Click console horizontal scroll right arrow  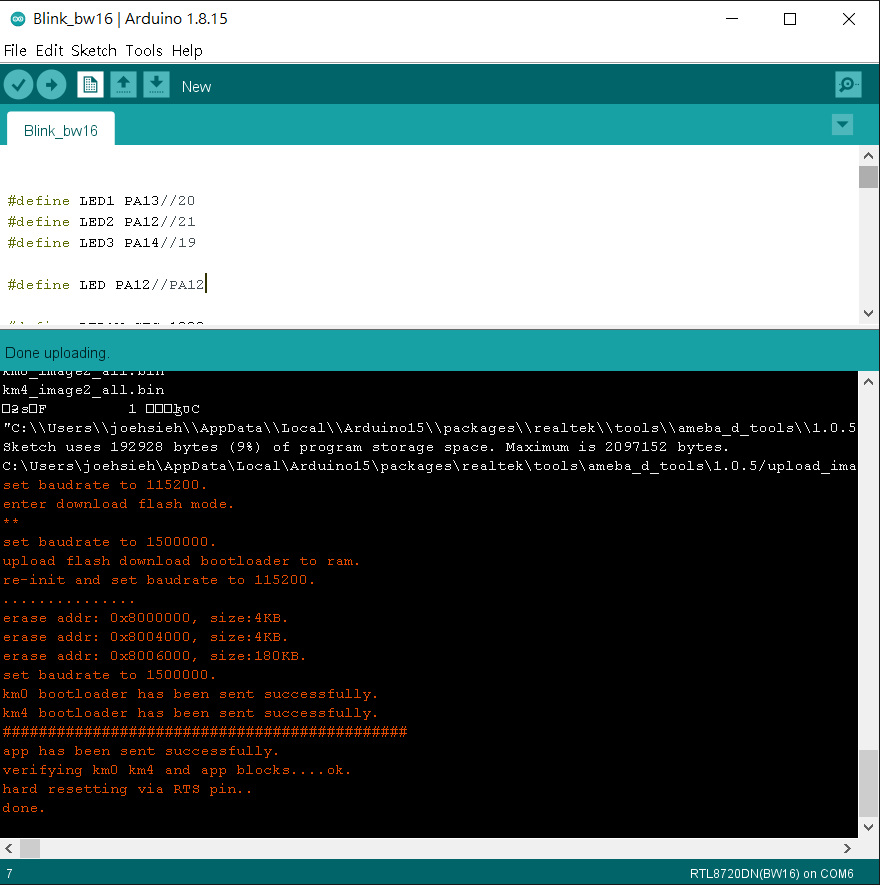(x=847, y=848)
